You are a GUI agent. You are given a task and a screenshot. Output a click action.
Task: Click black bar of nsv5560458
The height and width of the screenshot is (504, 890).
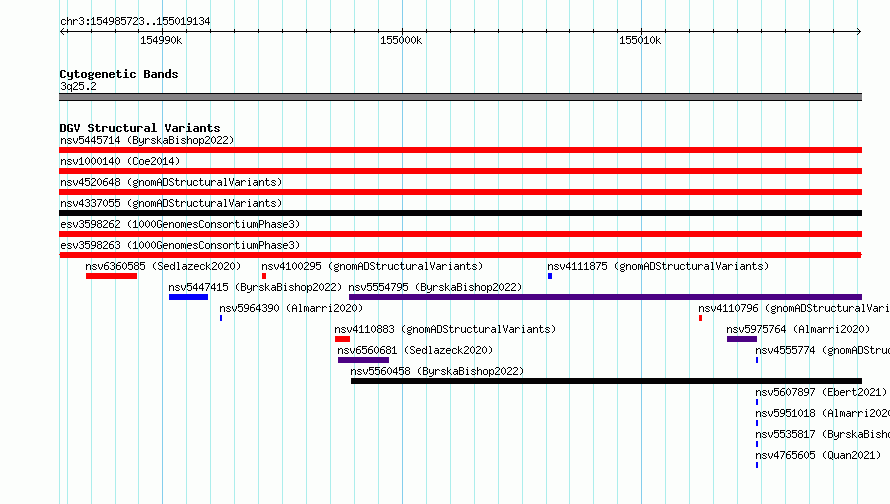(x=606, y=381)
